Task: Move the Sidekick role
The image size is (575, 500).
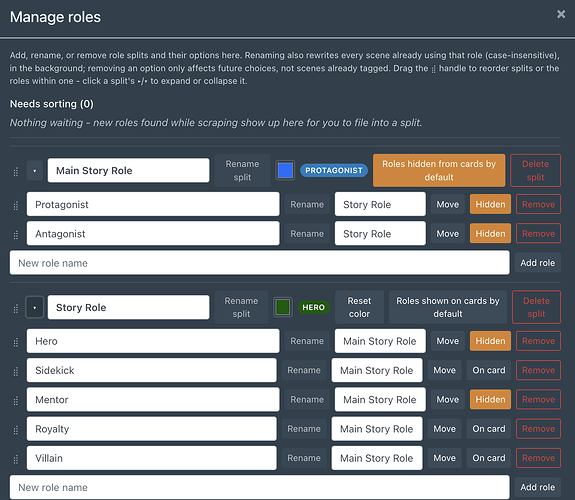Action: pos(444,370)
